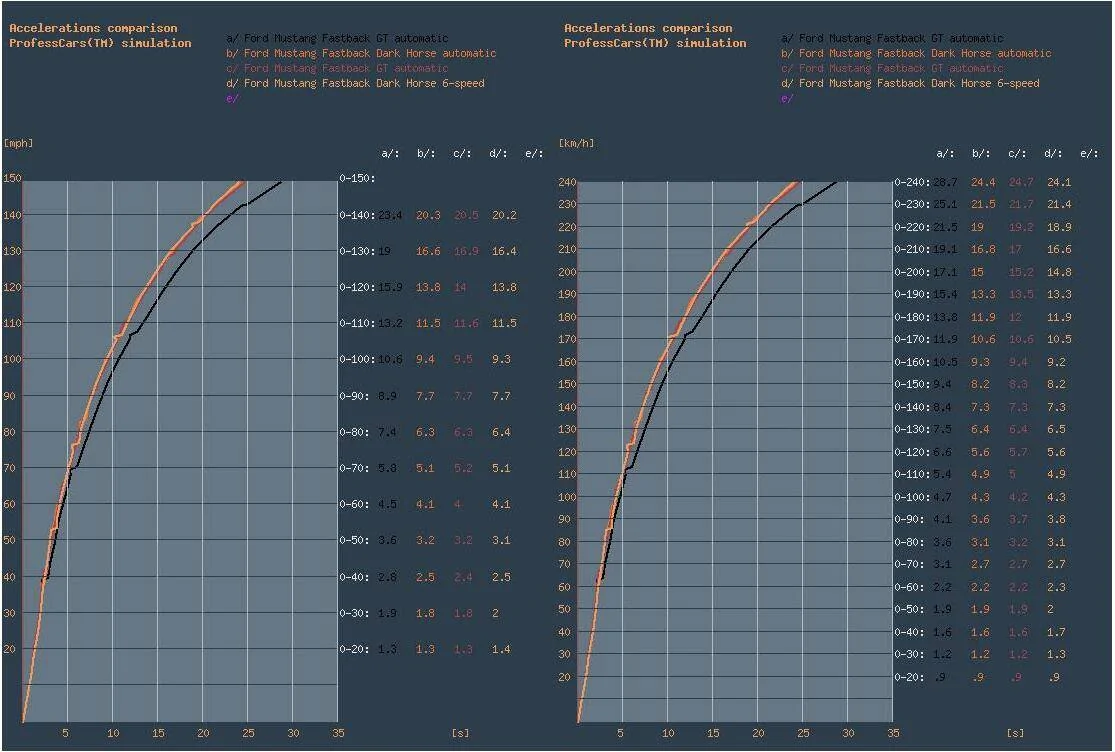1115x752 pixels.
Task: Click value 13.2 in mph 0-110 row
Action: [x=390, y=323]
